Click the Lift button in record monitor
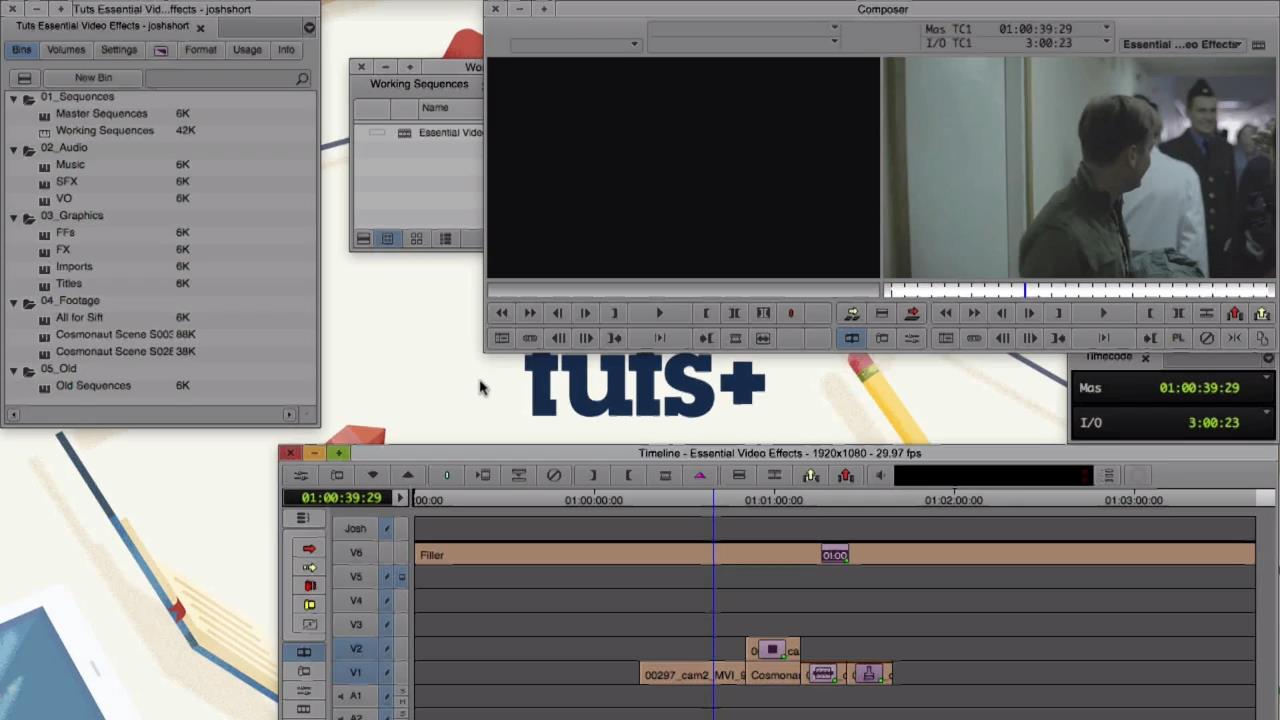 (x=1235, y=314)
